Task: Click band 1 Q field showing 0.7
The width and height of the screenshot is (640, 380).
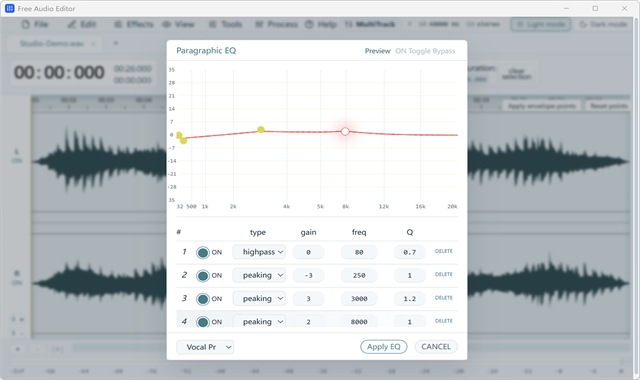Action: [x=409, y=252]
